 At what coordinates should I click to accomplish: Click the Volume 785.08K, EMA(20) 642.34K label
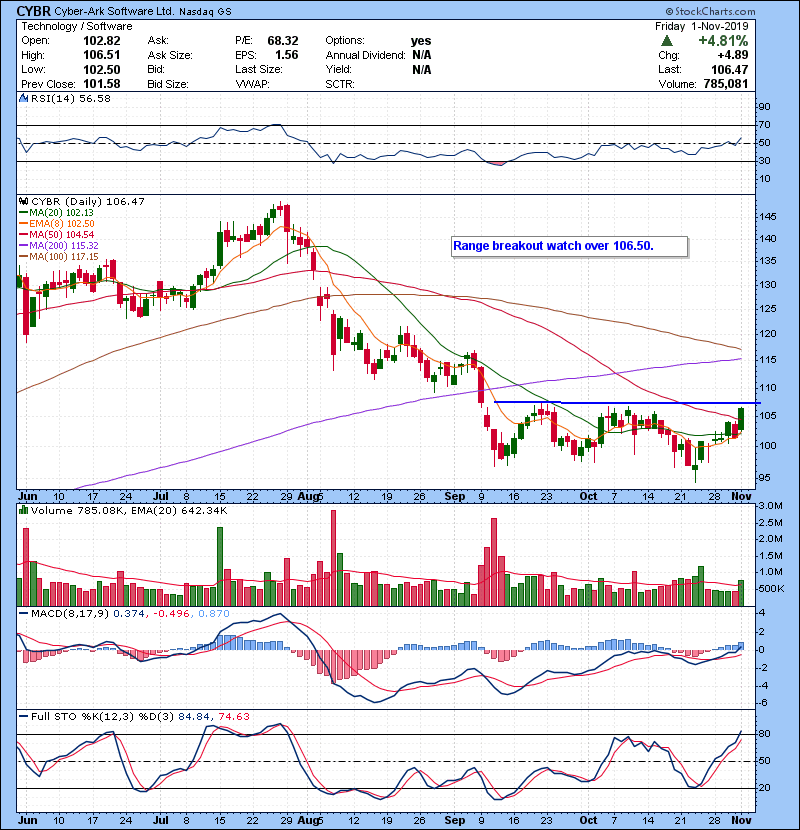pos(129,511)
